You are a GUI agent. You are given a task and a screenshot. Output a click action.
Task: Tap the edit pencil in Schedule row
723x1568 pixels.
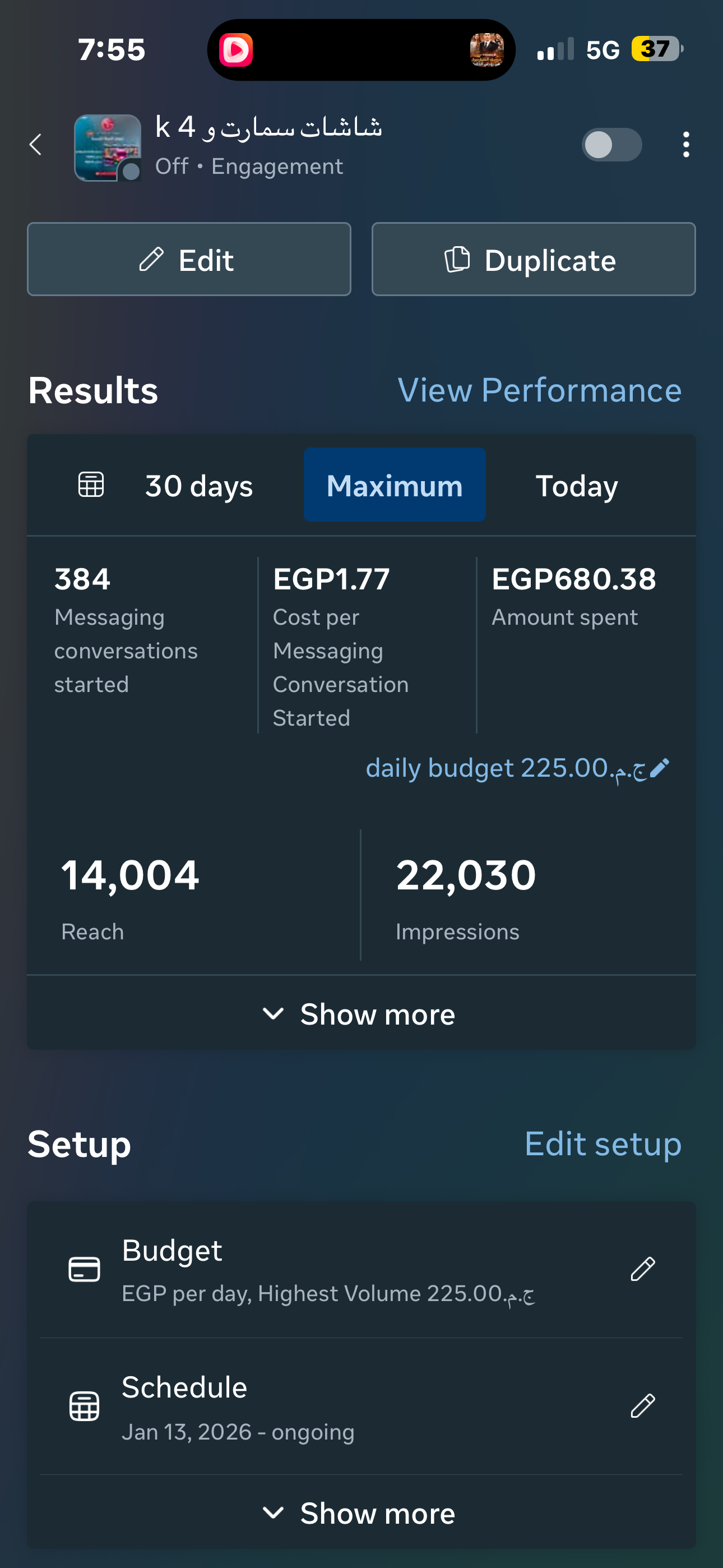[643, 1406]
